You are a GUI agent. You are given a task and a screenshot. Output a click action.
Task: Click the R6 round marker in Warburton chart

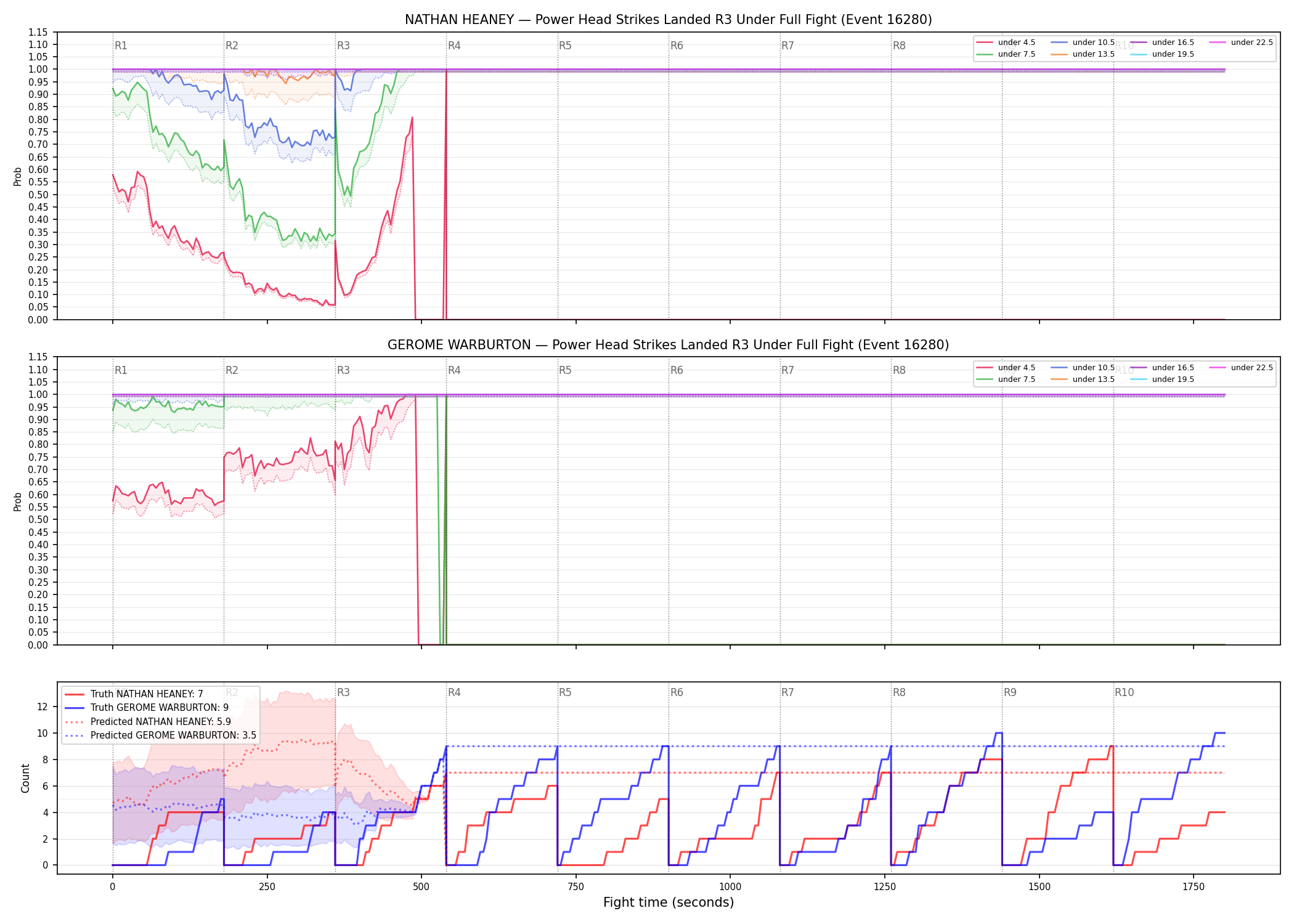tap(677, 370)
